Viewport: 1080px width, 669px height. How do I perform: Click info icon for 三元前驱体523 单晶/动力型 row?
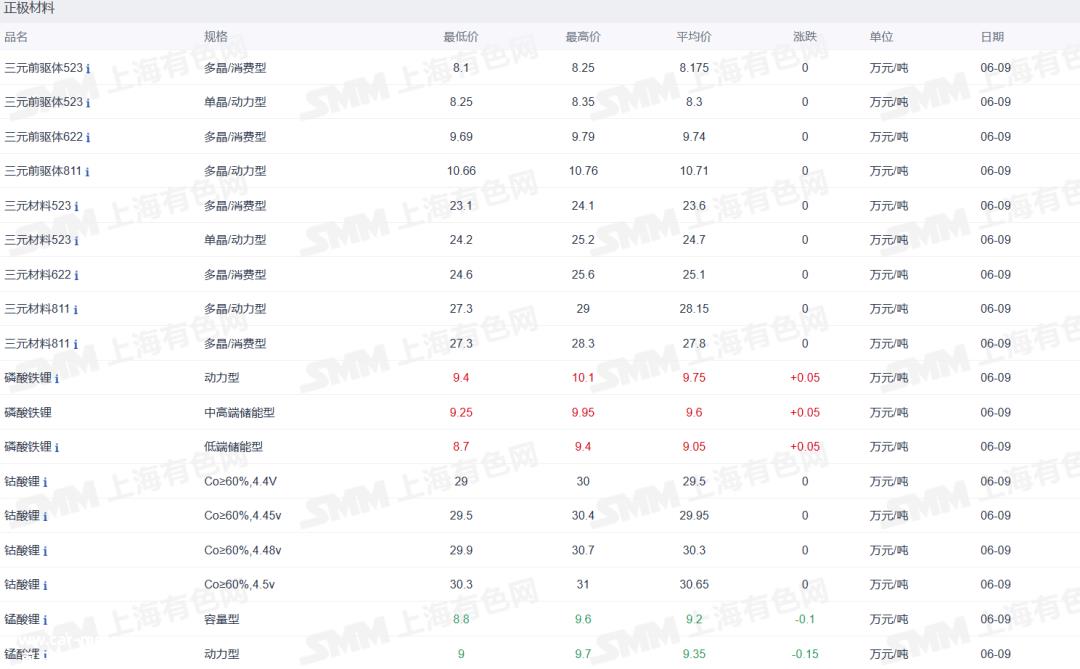[x=87, y=103]
